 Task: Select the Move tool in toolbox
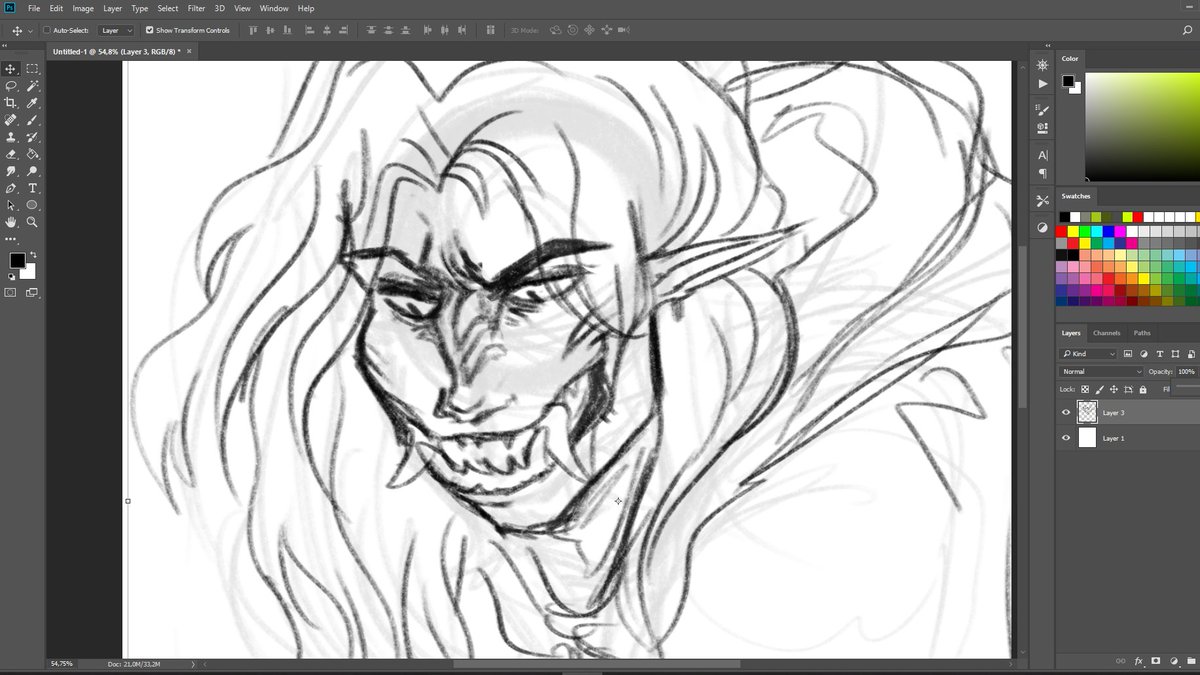pyautogui.click(x=11, y=69)
